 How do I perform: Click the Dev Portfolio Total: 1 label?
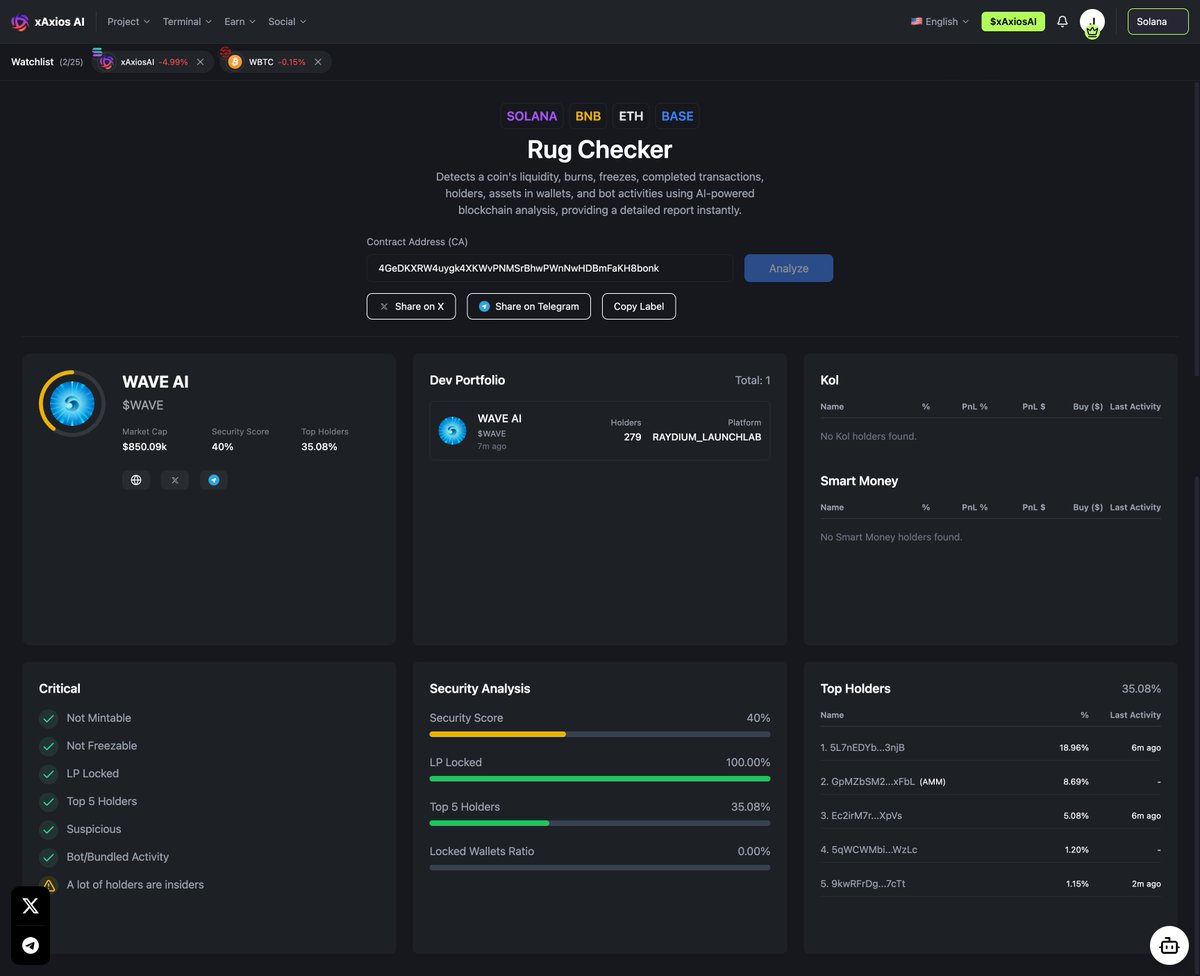[753, 380]
